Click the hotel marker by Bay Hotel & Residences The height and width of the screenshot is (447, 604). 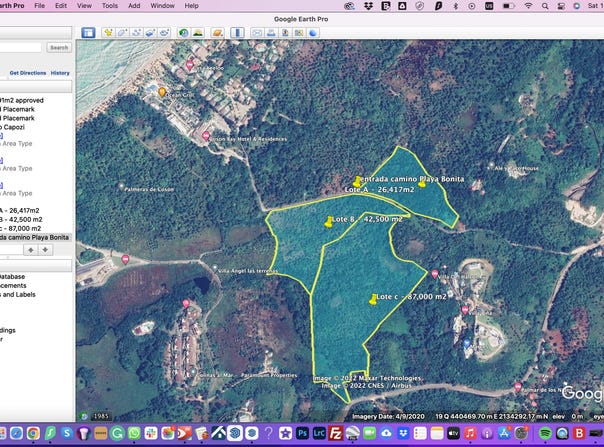[x=206, y=136]
